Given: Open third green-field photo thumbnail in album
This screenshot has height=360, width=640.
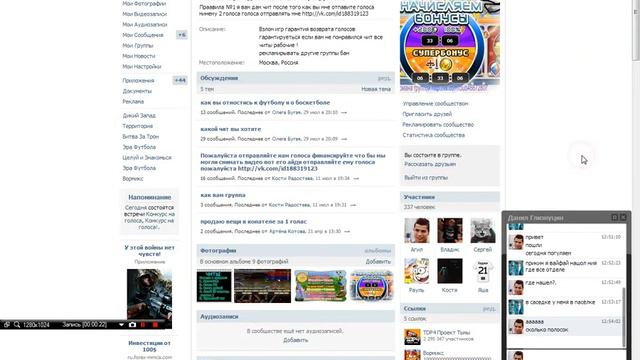Looking at the screenshot, I should point(320,286).
